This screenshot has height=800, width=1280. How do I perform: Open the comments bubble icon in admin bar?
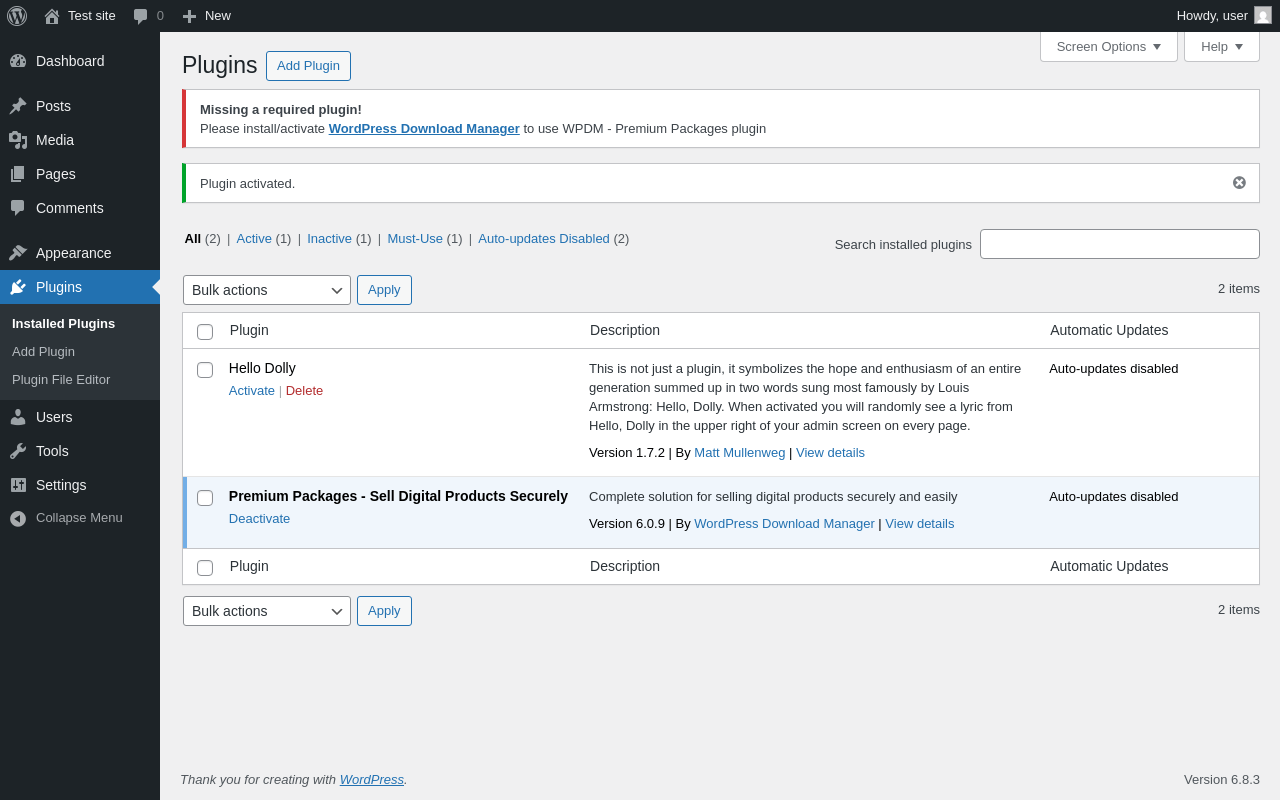141,16
